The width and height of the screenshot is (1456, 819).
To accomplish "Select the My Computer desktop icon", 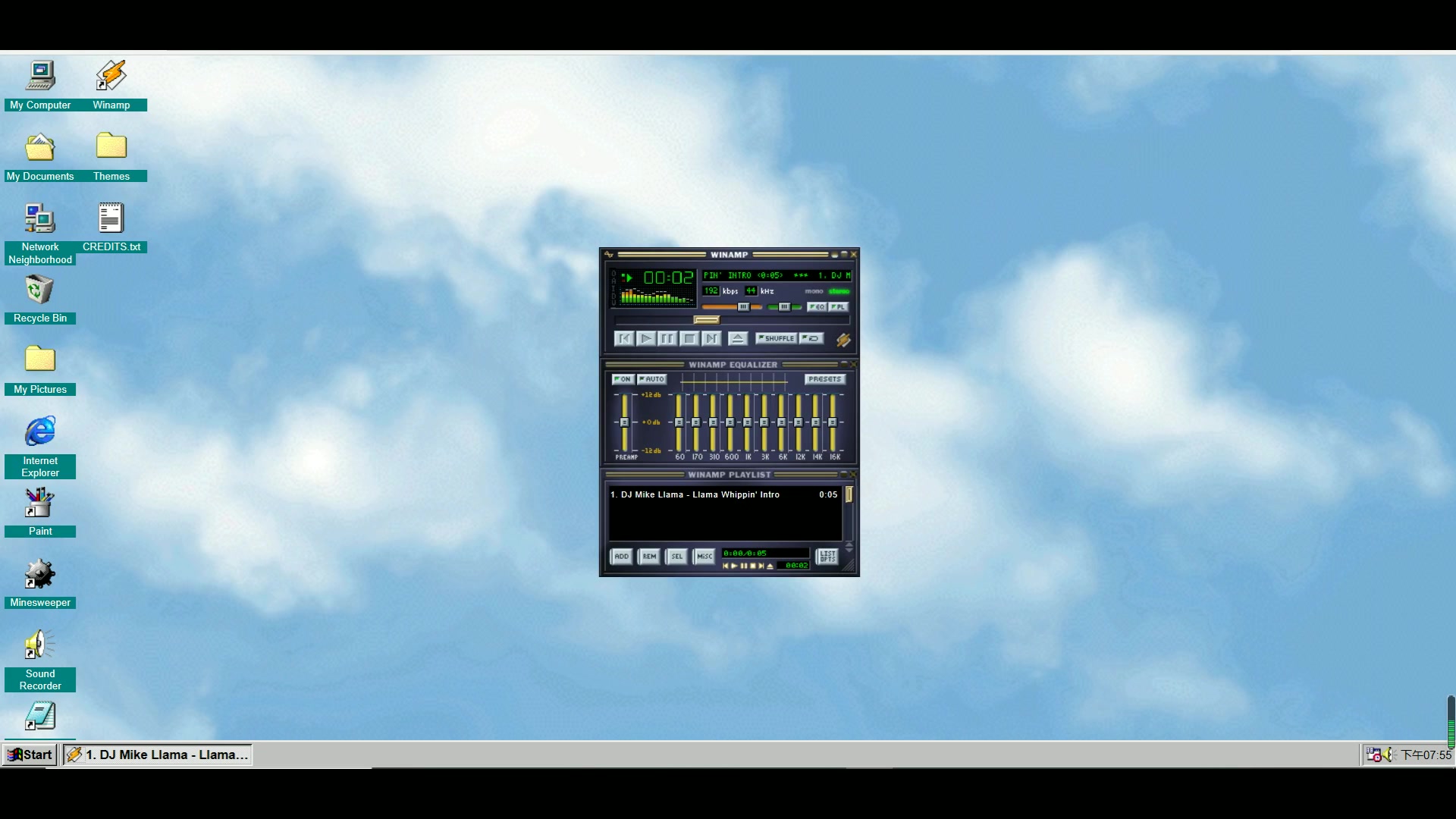I will click(40, 85).
